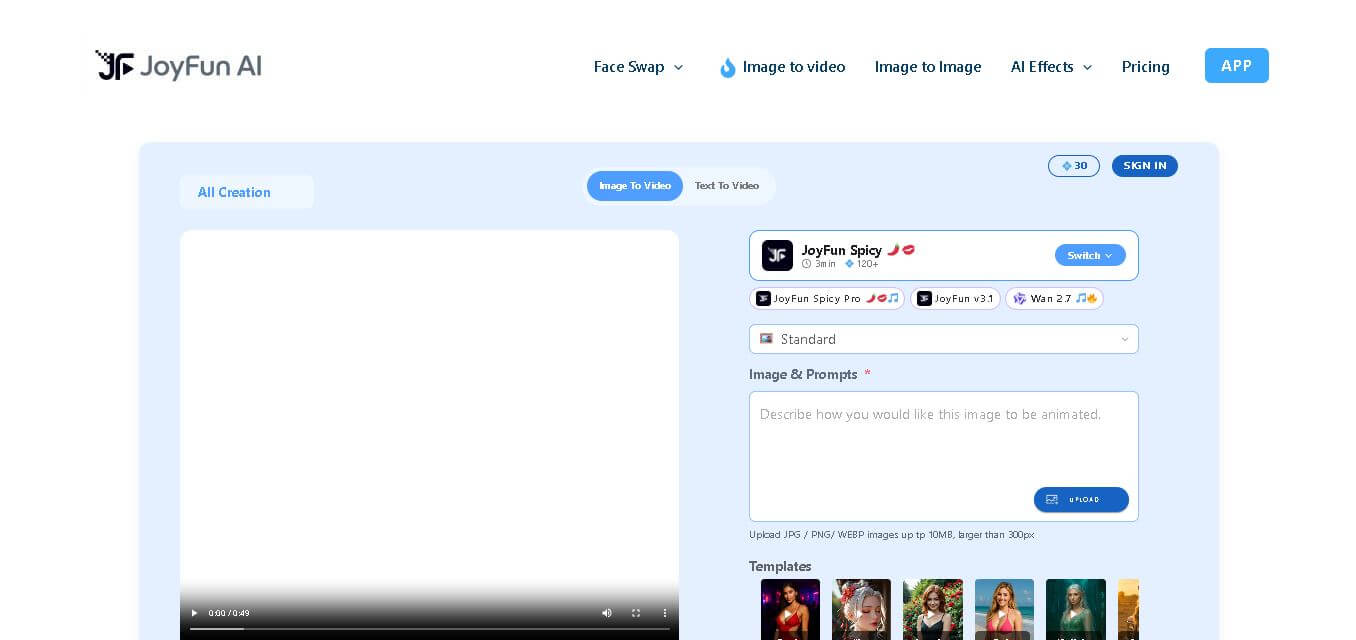The height and width of the screenshot is (640, 1356).
Task: Click the 0:00 / 0:49 time display
Action: 229,613
